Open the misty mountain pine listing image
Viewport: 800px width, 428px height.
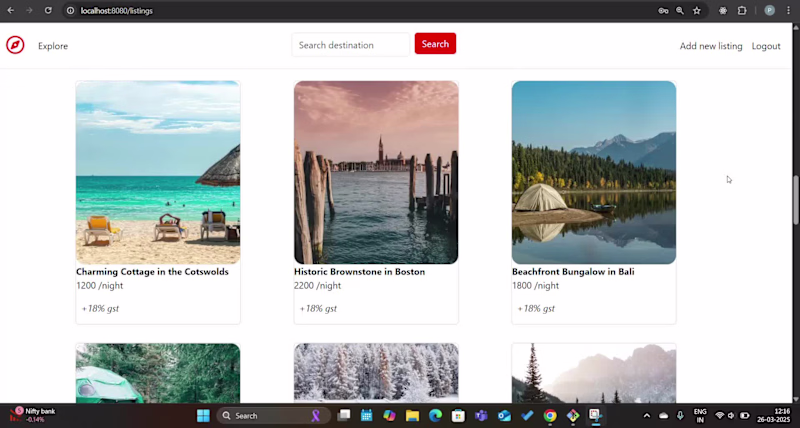[594, 373]
